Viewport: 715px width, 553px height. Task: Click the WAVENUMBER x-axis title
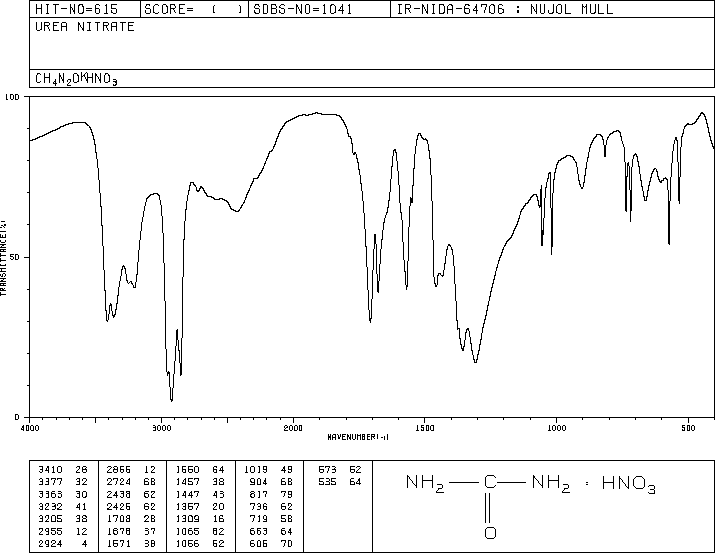click(x=358, y=437)
